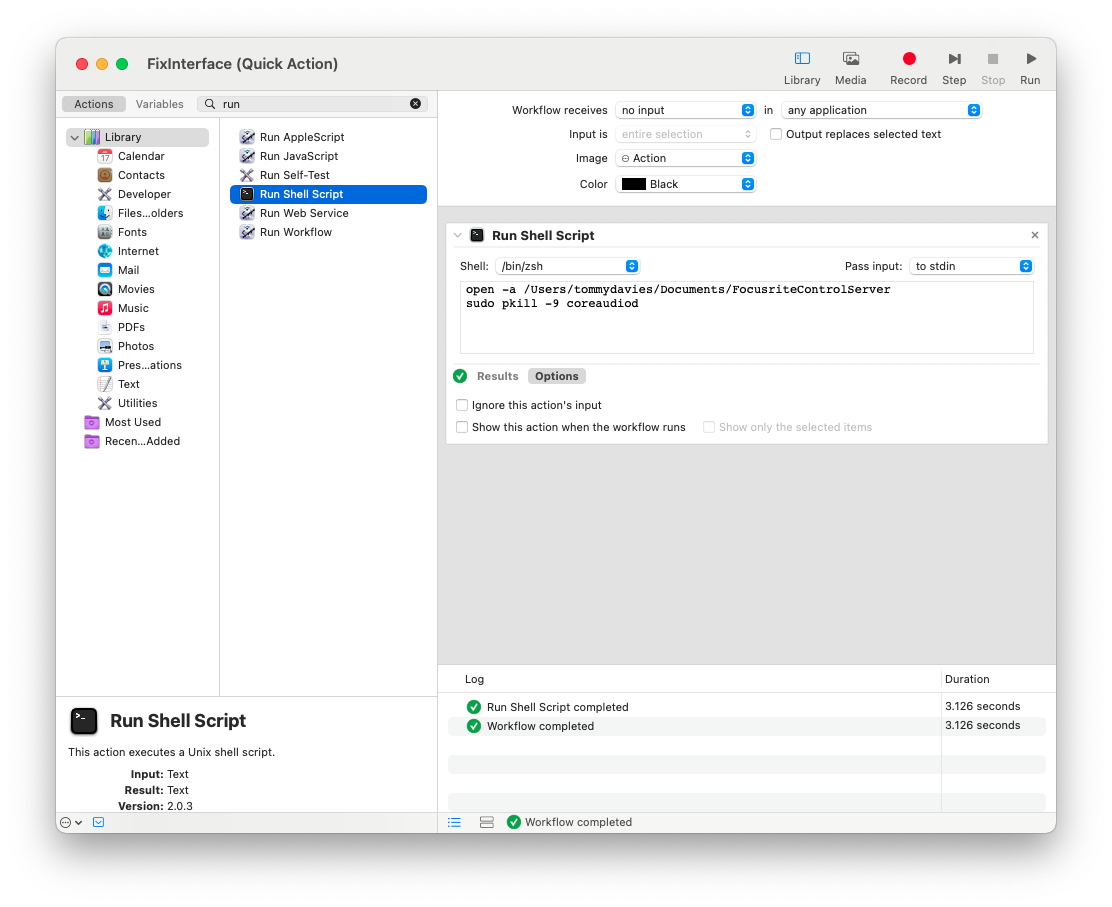This screenshot has width=1112, height=907.
Task: Select the Photos category
Action: (135, 346)
